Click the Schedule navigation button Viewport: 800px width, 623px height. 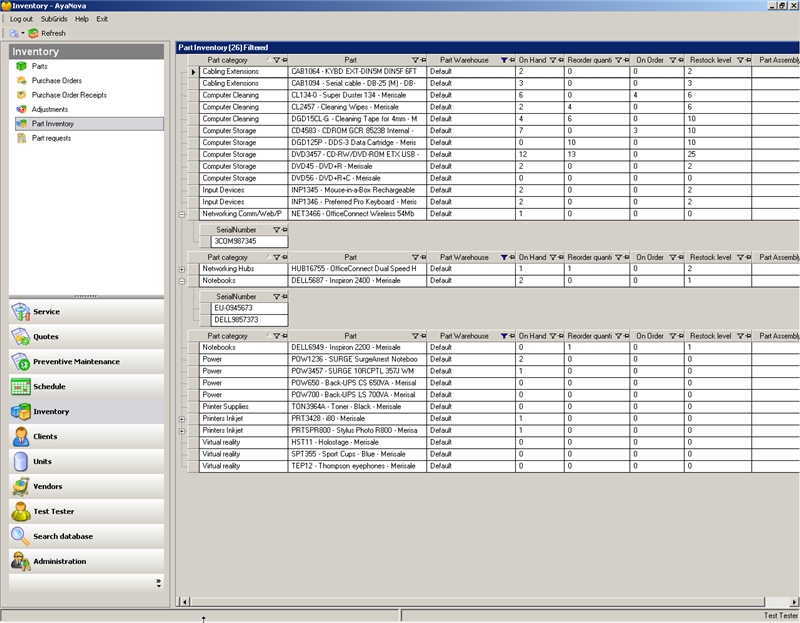coord(87,387)
